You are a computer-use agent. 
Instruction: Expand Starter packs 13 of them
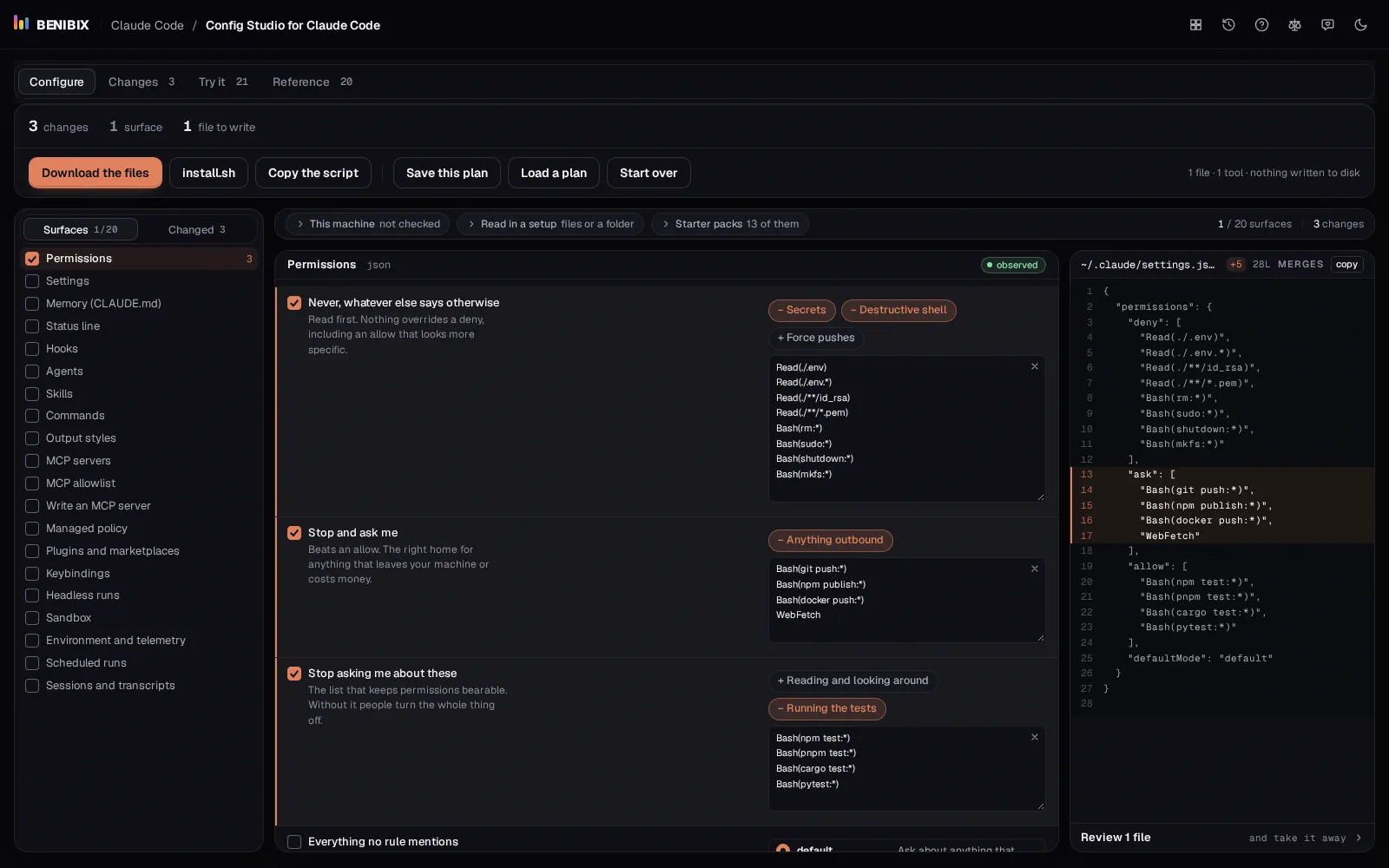click(730, 224)
